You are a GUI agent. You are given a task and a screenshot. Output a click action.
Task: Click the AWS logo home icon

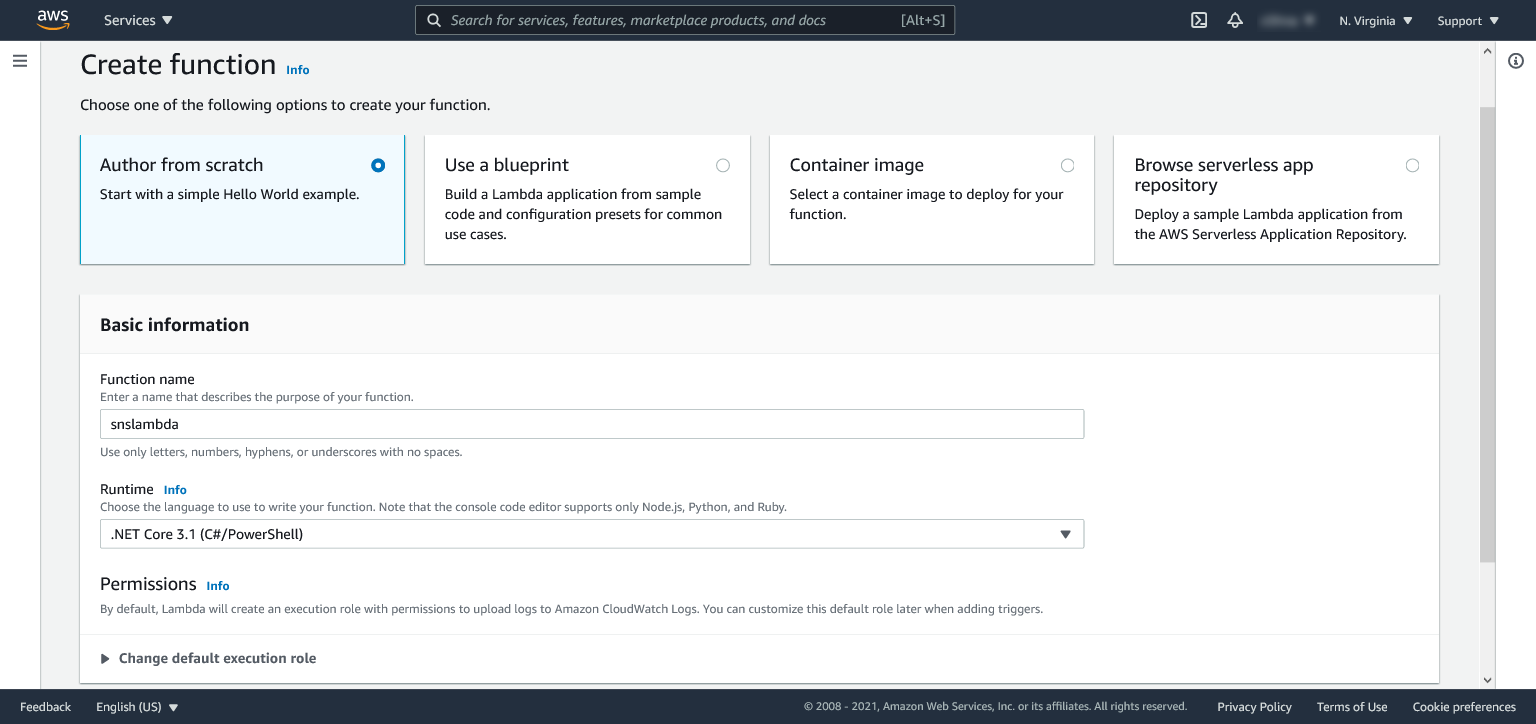coord(53,20)
